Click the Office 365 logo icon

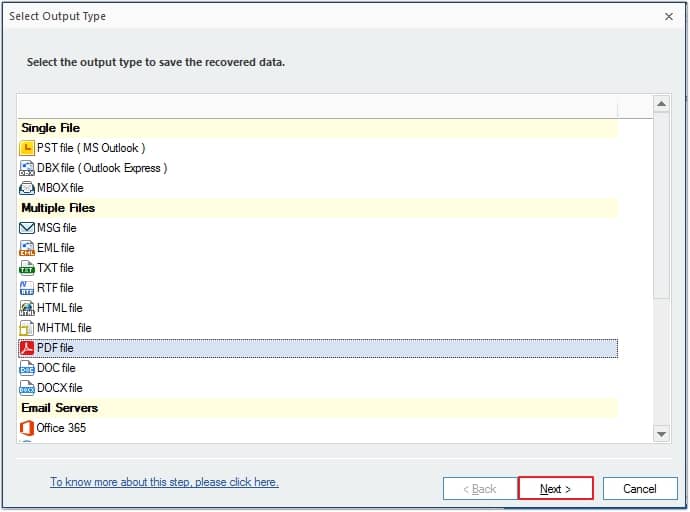(27, 428)
